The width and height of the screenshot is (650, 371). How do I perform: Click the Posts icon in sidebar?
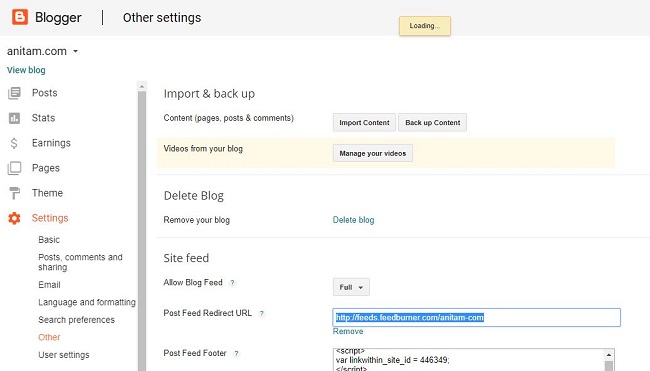click(x=14, y=93)
